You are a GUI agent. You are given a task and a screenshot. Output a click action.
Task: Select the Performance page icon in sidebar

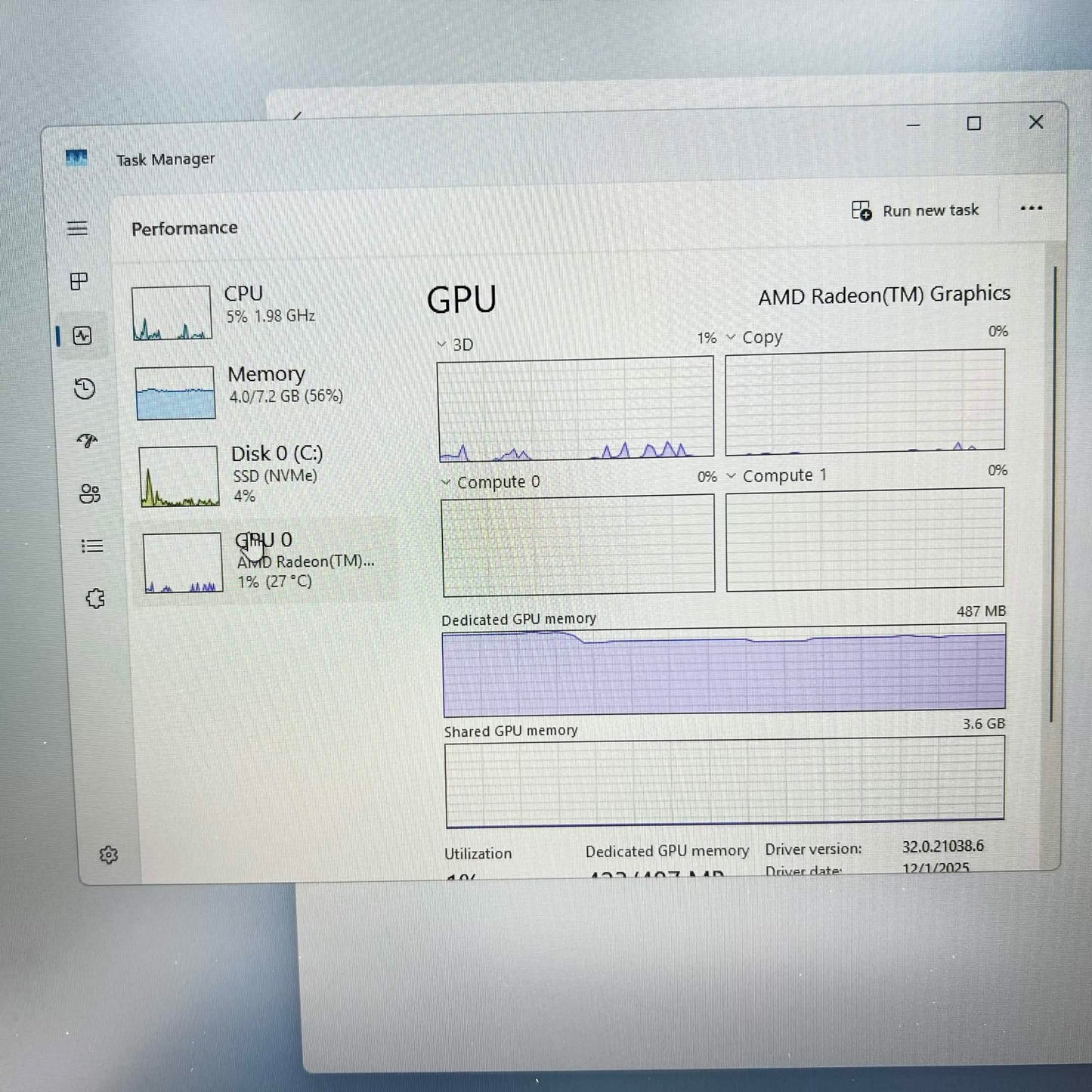pos(82,336)
